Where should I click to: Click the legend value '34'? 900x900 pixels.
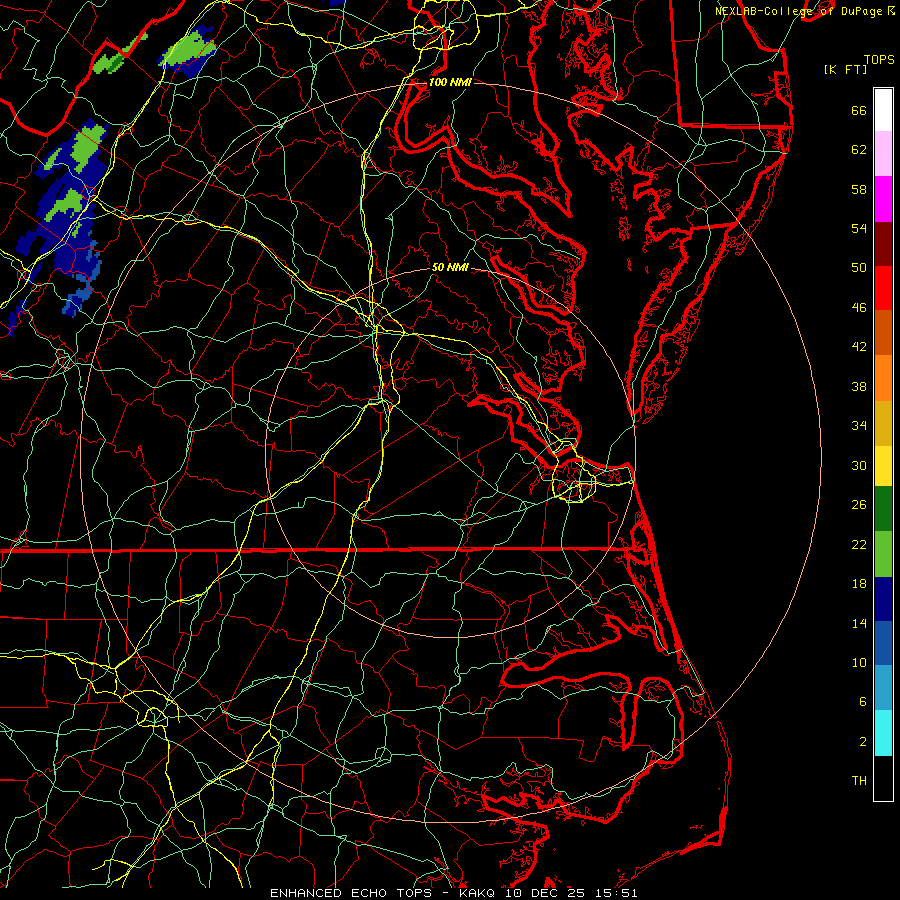click(859, 426)
